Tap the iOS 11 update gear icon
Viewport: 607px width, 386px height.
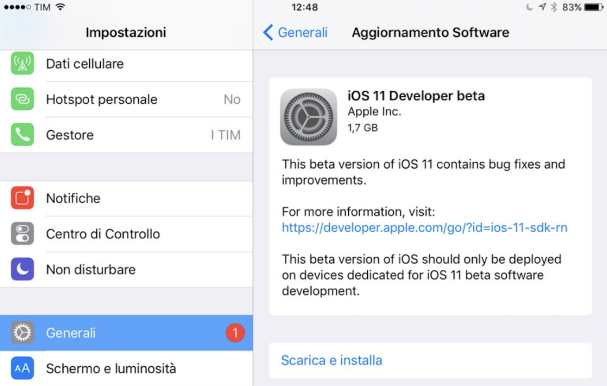(x=309, y=117)
